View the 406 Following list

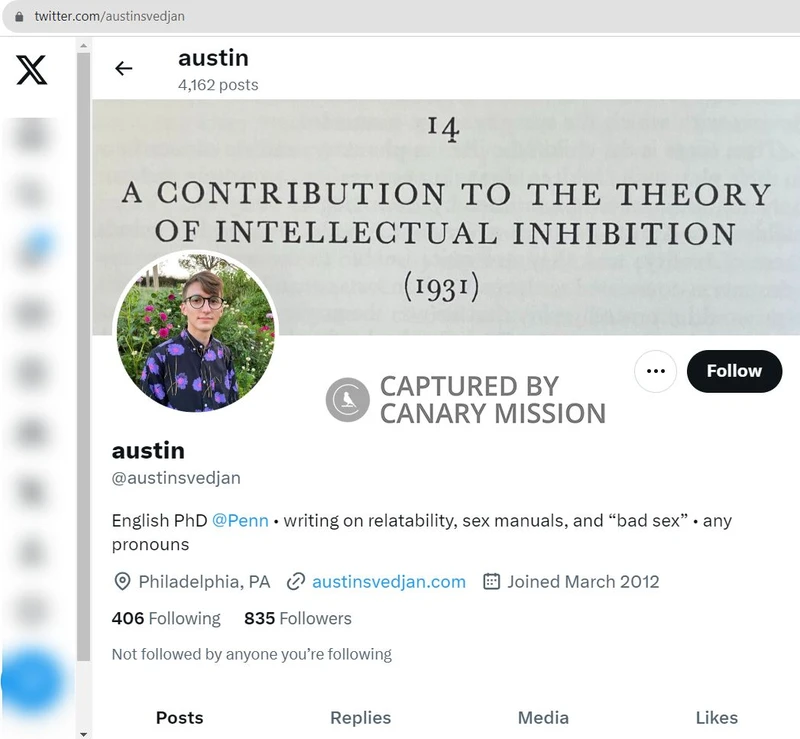(166, 618)
